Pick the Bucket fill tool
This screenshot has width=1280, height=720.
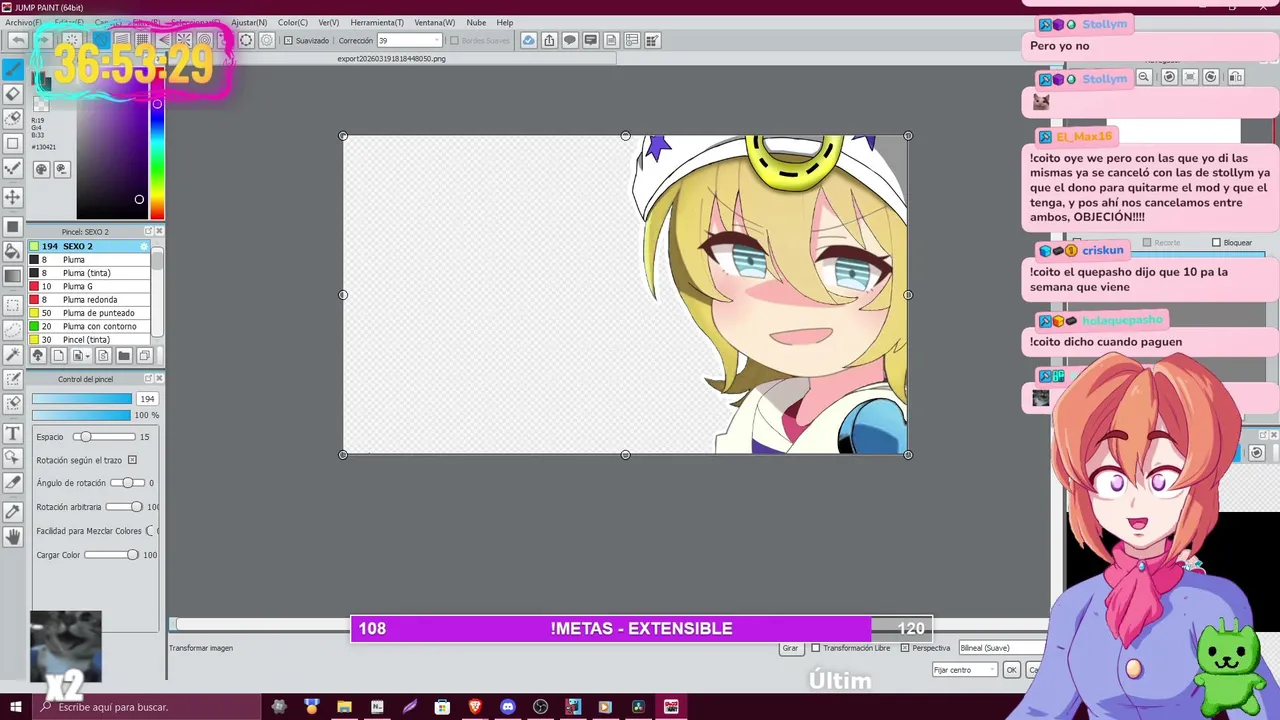click(13, 252)
